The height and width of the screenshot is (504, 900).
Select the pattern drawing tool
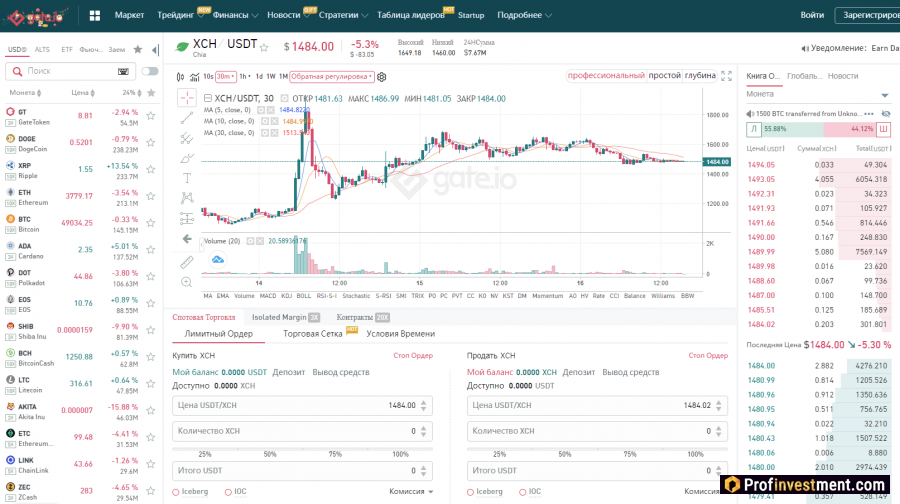click(187, 198)
